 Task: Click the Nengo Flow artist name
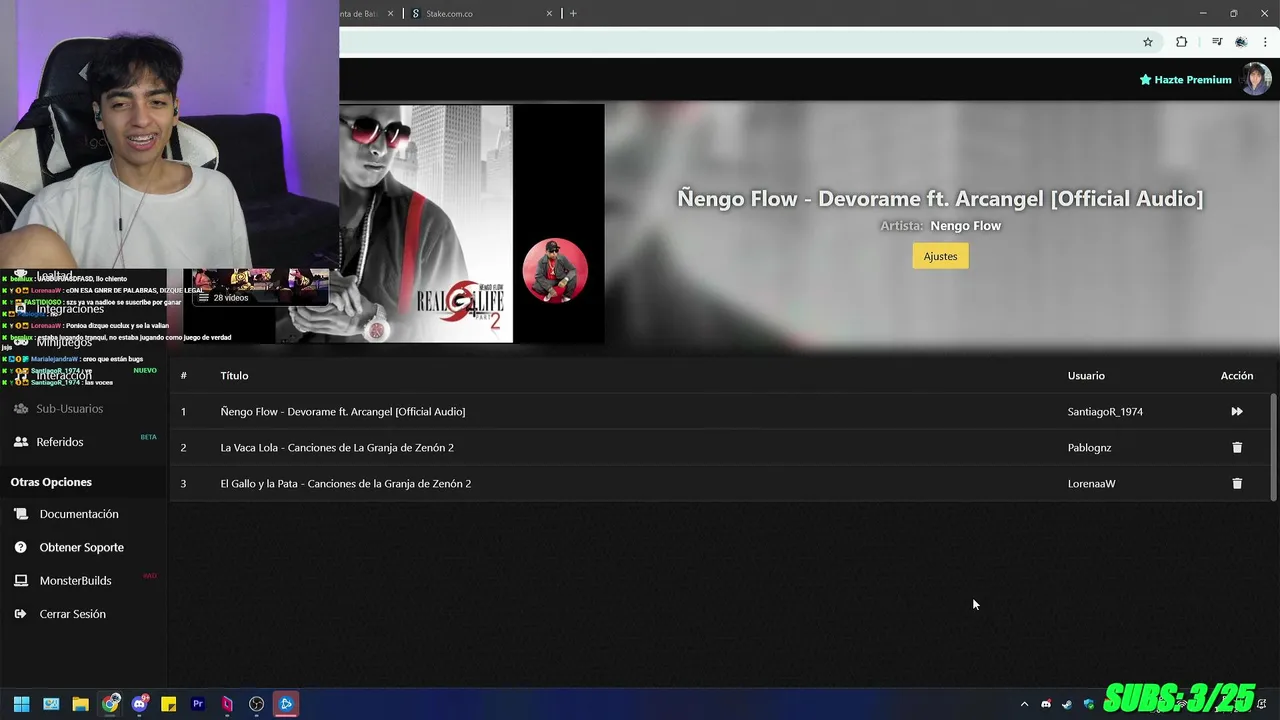pos(965,225)
